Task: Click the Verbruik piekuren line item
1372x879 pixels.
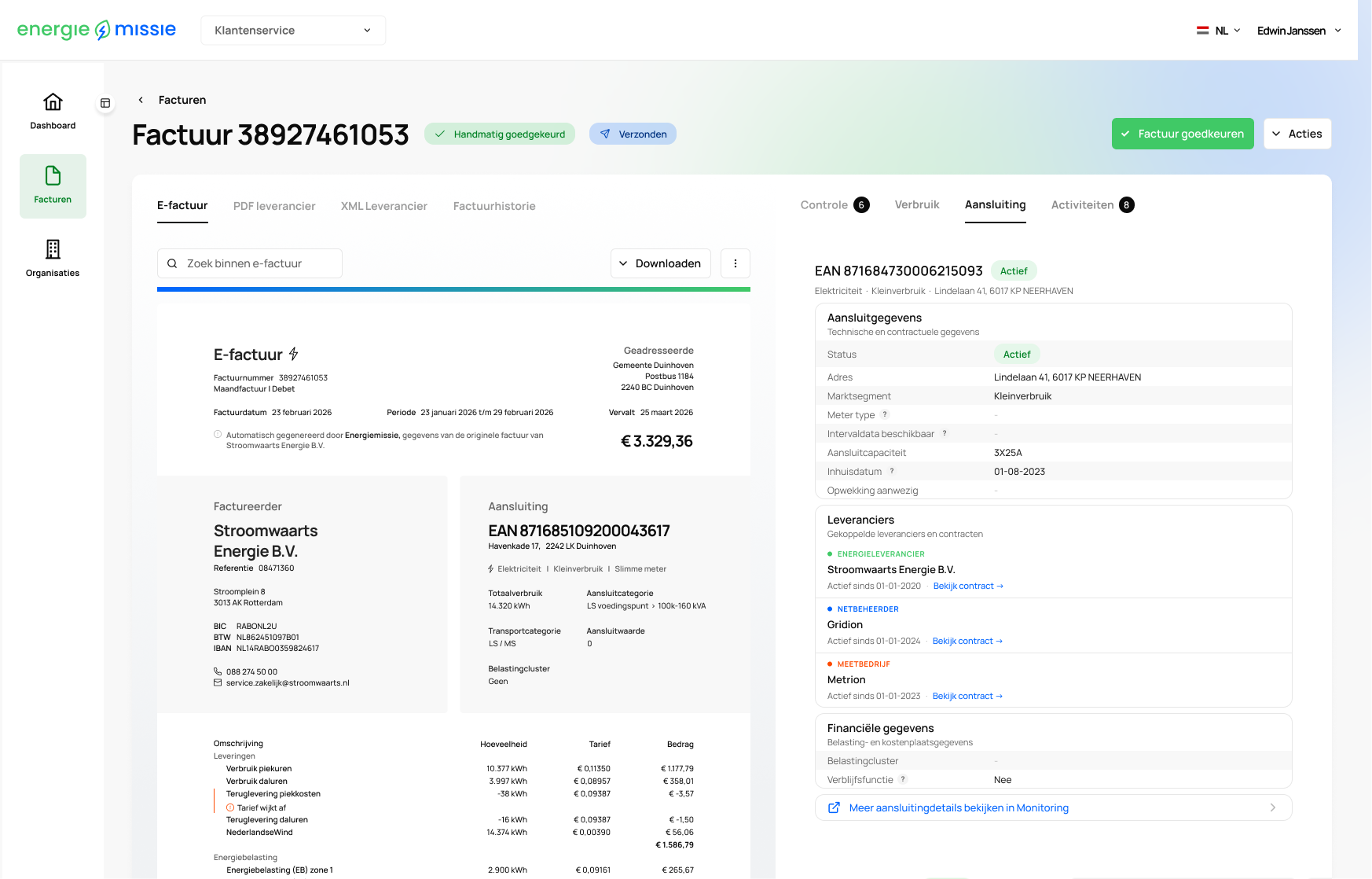Action: (x=453, y=768)
